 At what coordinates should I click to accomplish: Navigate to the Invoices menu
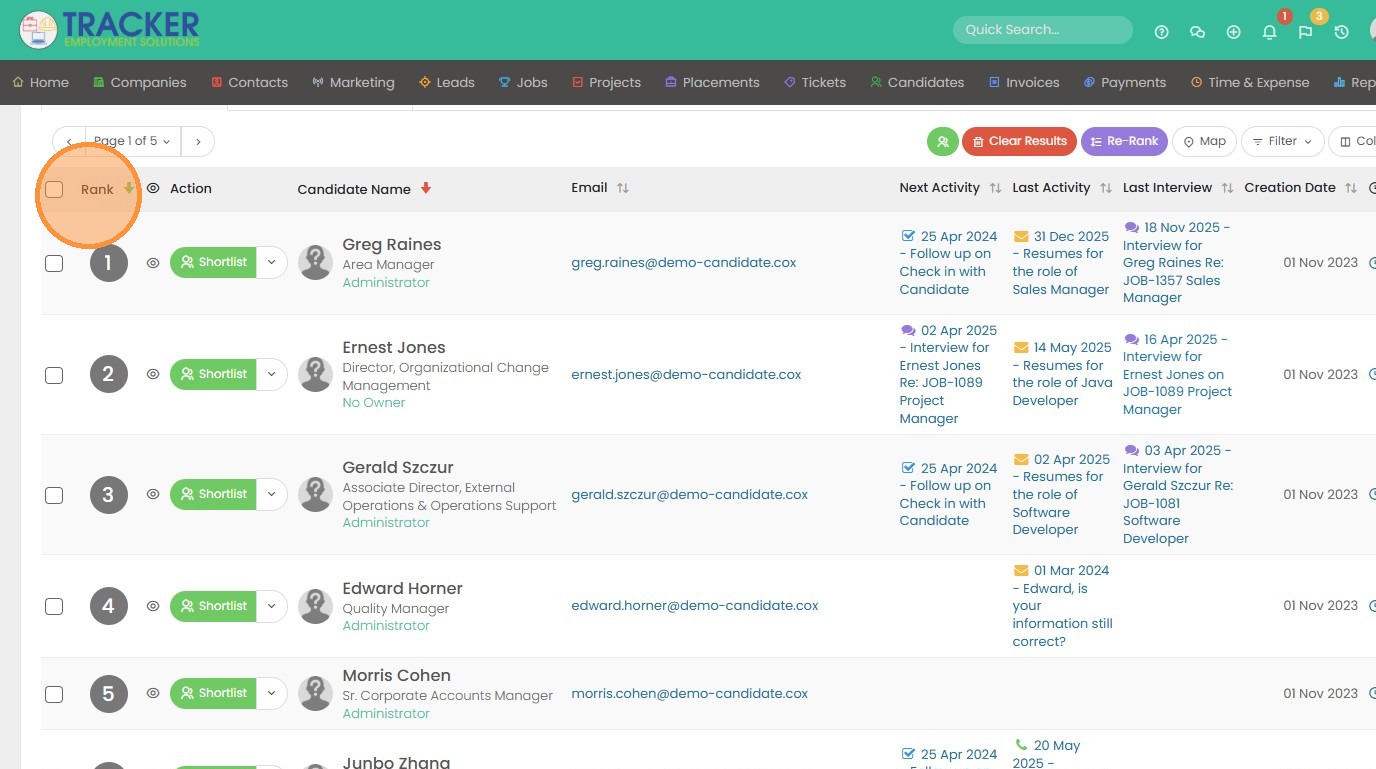(x=1023, y=83)
